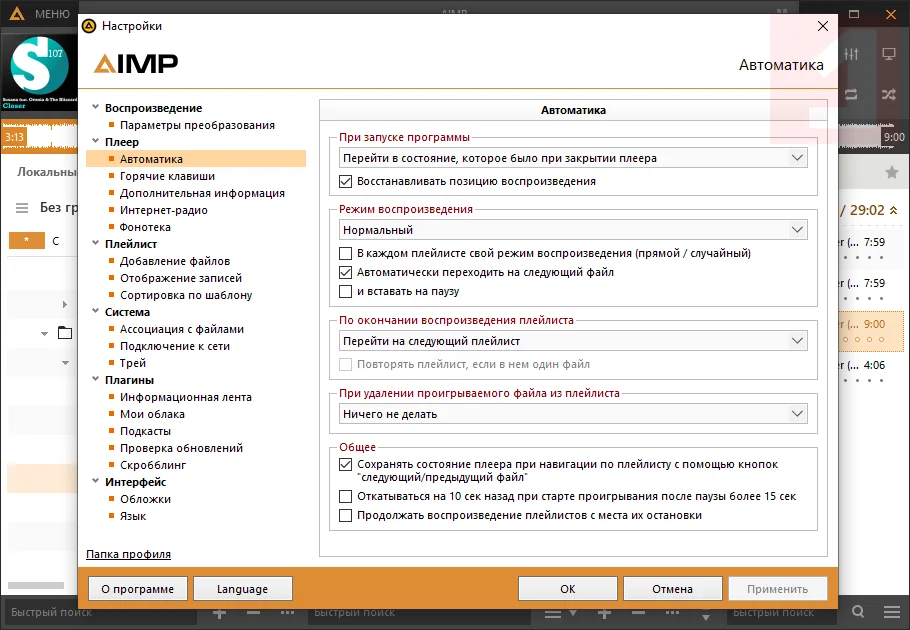Viewport: 910px width, 630px height.
Task: Enable the и вставать на паузу checkbox
Action: click(x=345, y=291)
